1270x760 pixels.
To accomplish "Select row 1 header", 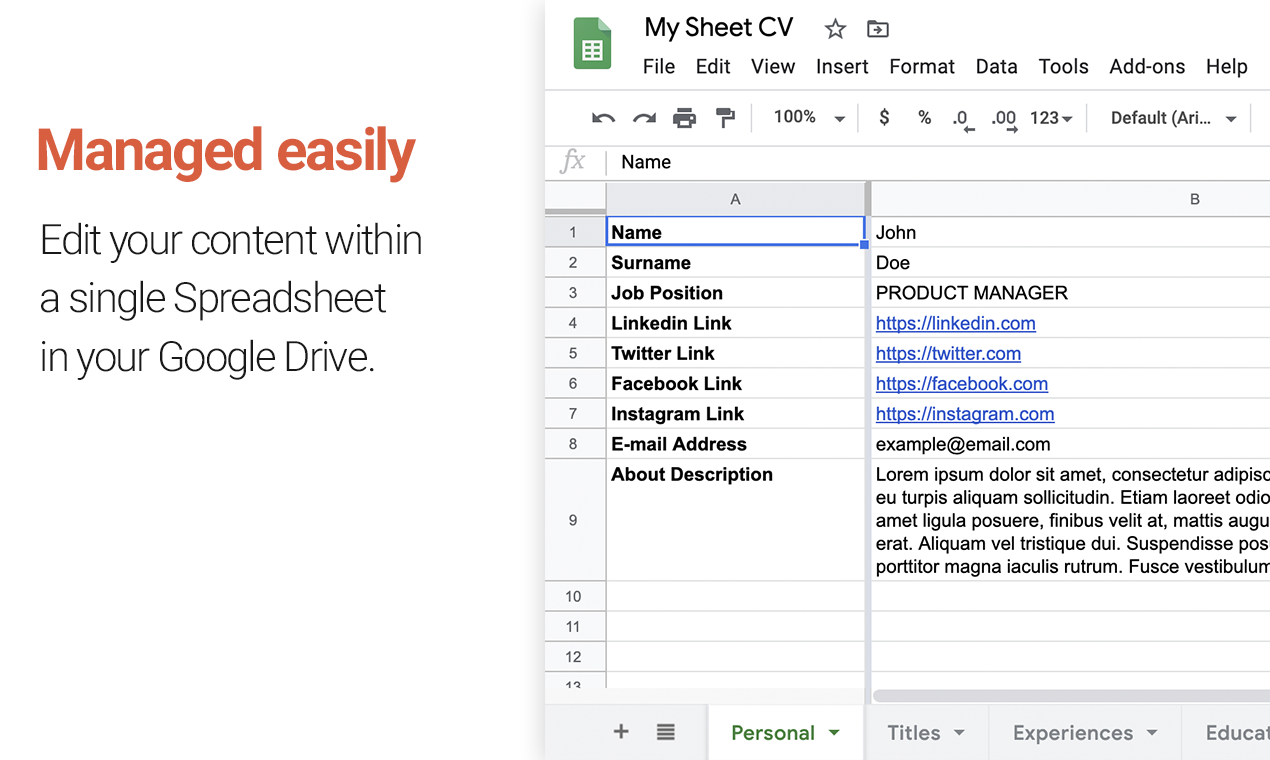I will (x=574, y=232).
